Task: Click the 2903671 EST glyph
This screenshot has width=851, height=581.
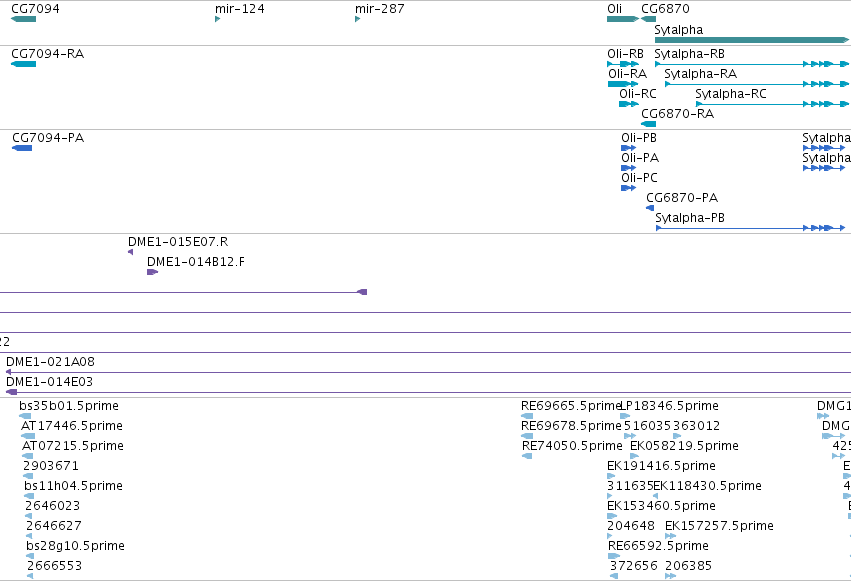Action: 28,476
